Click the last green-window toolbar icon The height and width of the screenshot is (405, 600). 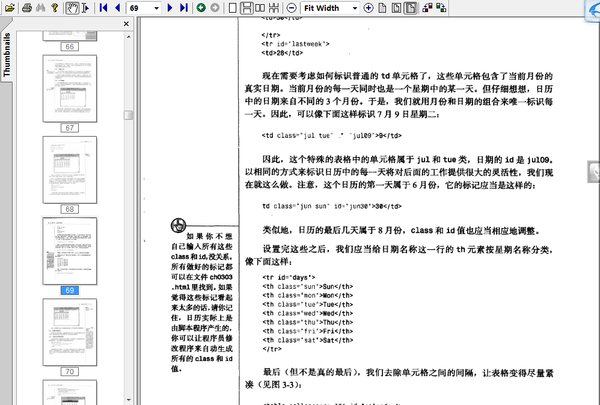click(441, 8)
